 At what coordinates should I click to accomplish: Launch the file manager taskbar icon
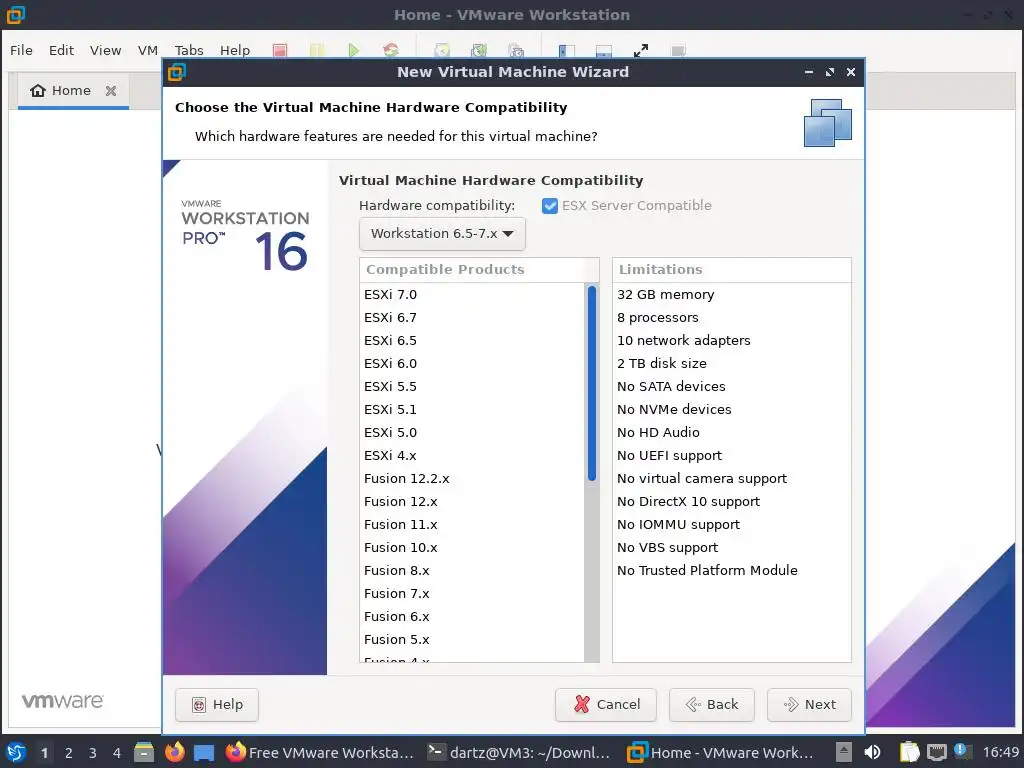(144, 753)
